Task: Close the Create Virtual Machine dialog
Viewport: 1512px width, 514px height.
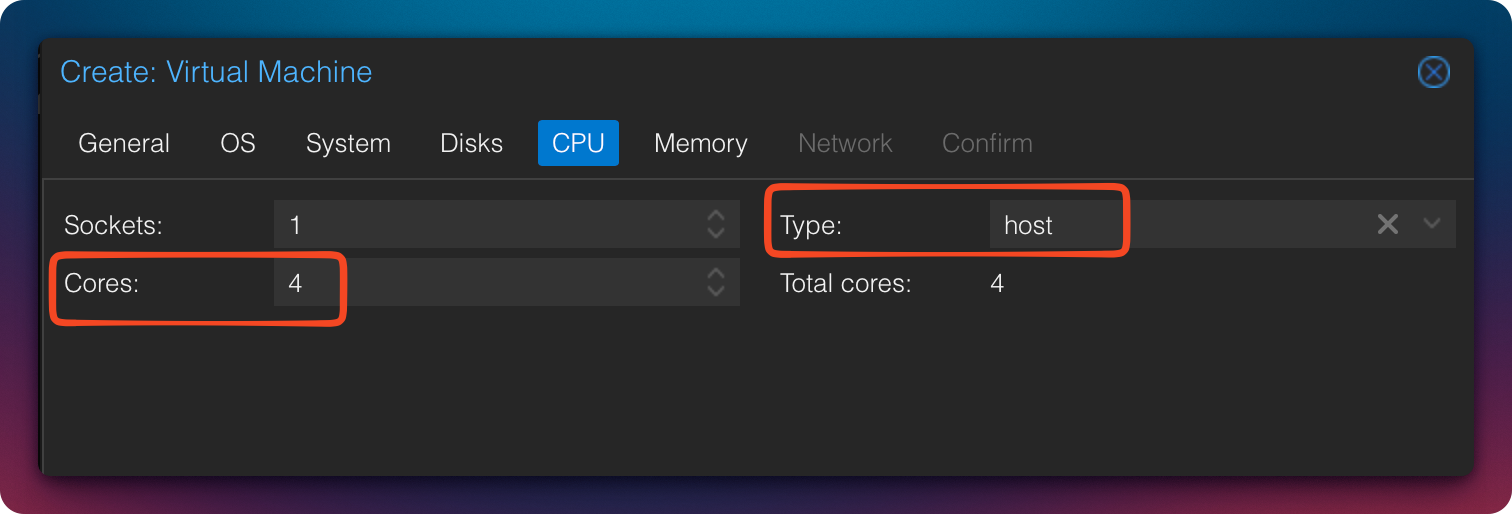Action: coord(1433,72)
